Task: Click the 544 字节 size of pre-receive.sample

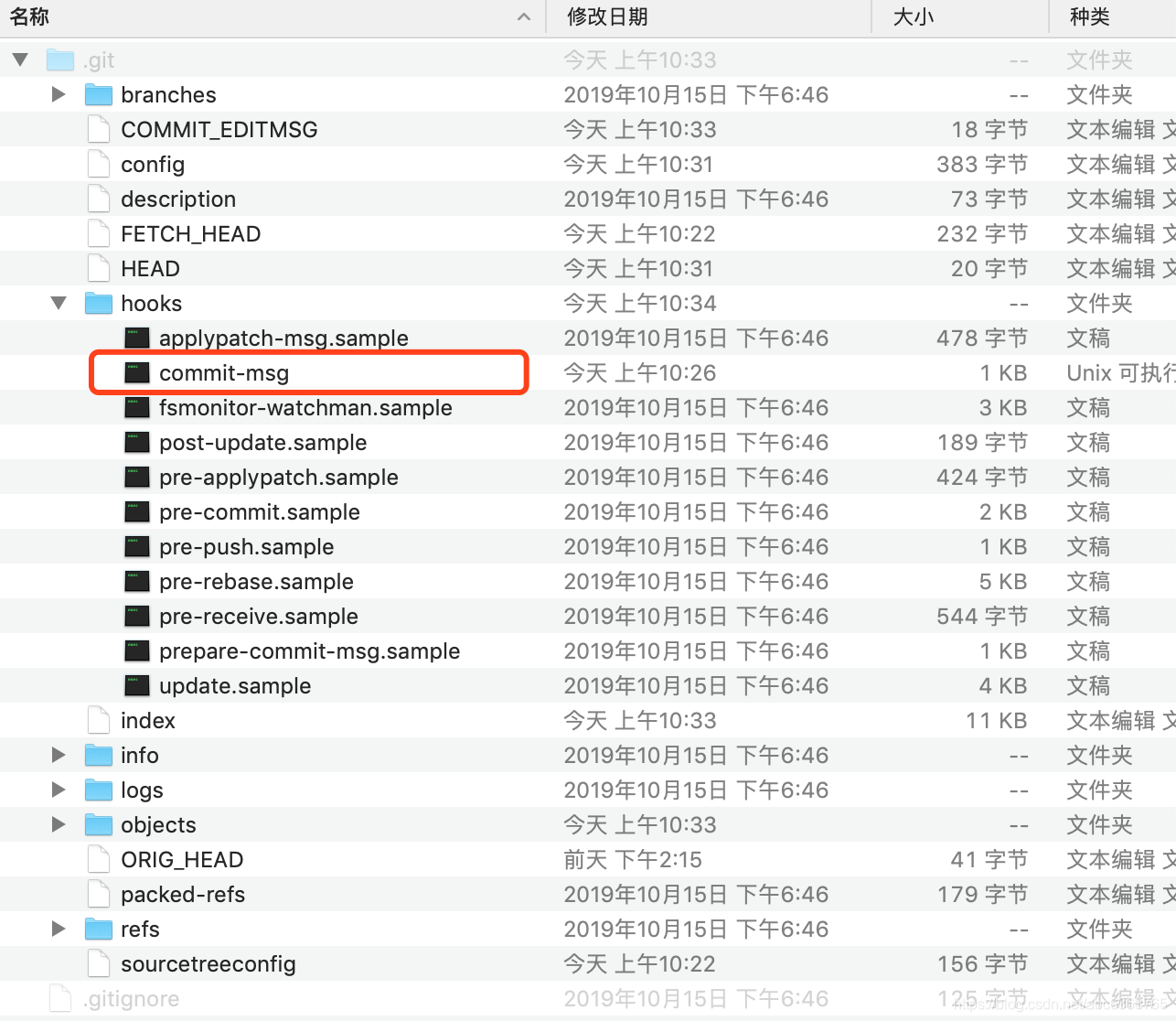Action: pyautogui.click(x=982, y=617)
